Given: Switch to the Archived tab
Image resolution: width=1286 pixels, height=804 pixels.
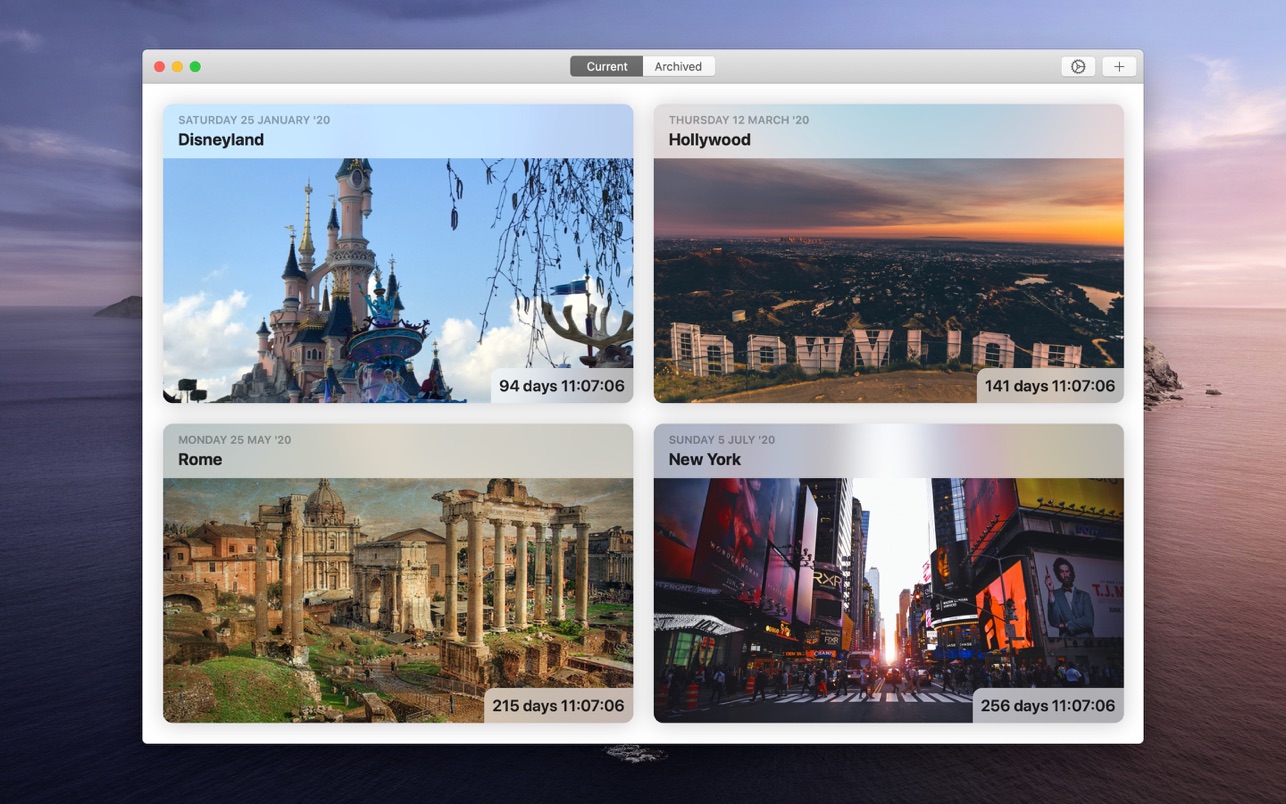Looking at the screenshot, I should 678,67.
